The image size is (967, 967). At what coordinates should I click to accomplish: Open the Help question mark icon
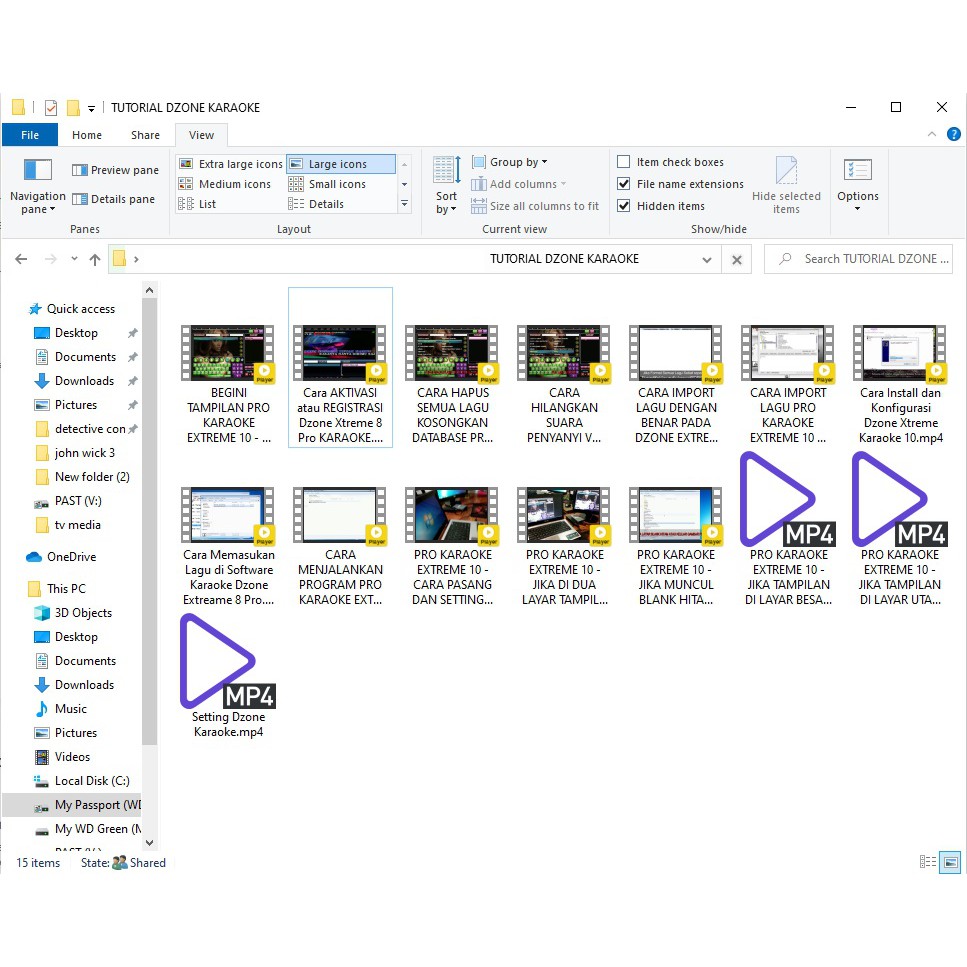pyautogui.click(x=955, y=135)
